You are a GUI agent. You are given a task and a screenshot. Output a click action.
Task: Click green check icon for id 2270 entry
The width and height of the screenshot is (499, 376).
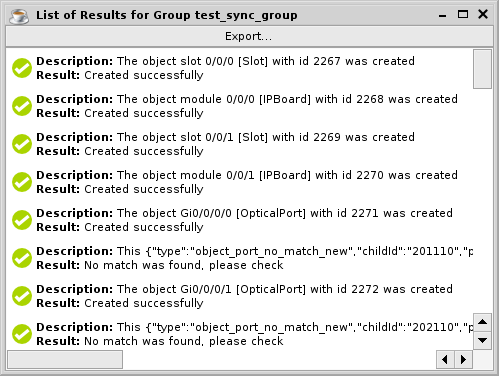[x=22, y=182]
